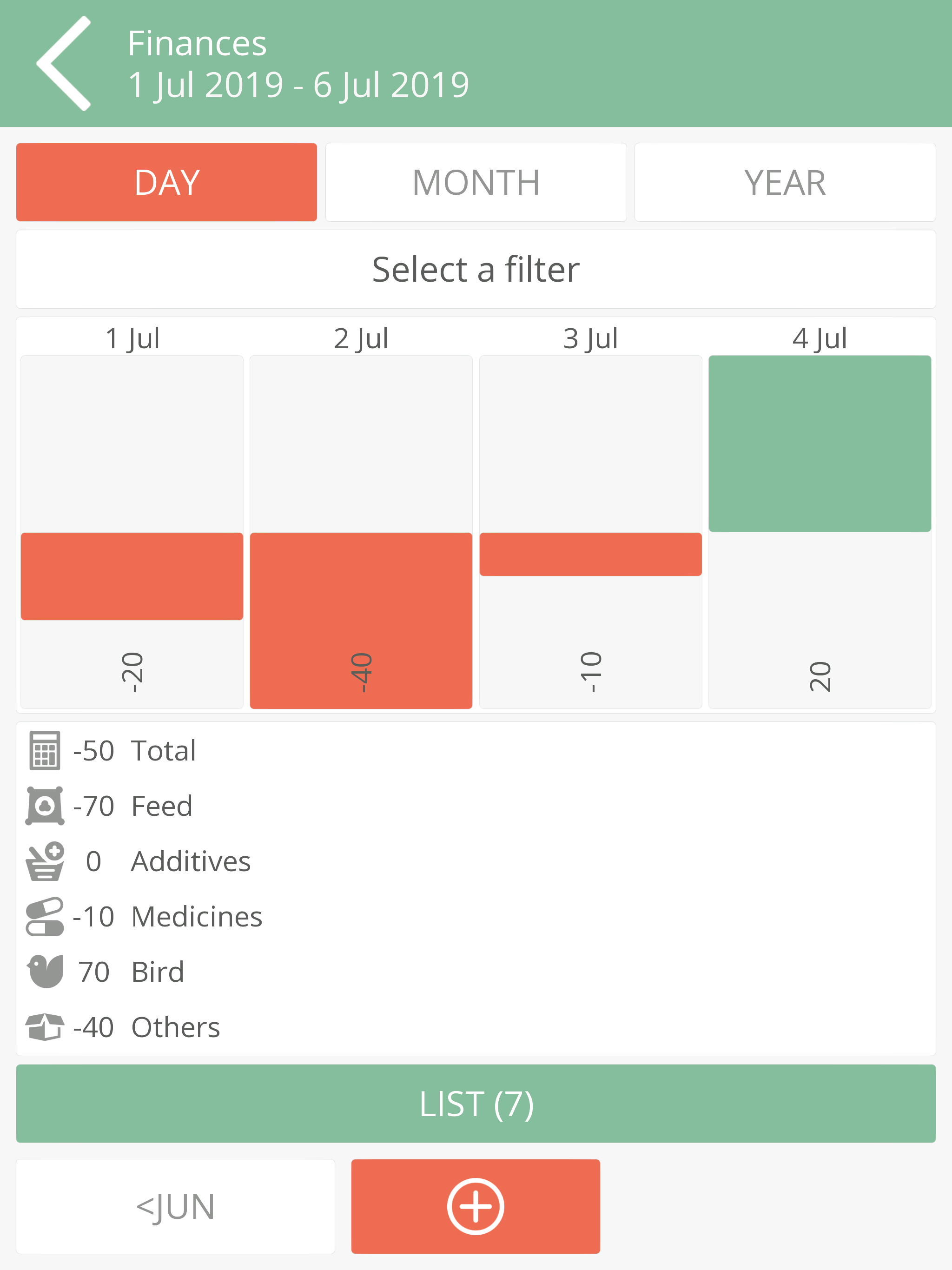The height and width of the screenshot is (1270, 952).
Task: Switch to the DAY view
Action: click(166, 182)
